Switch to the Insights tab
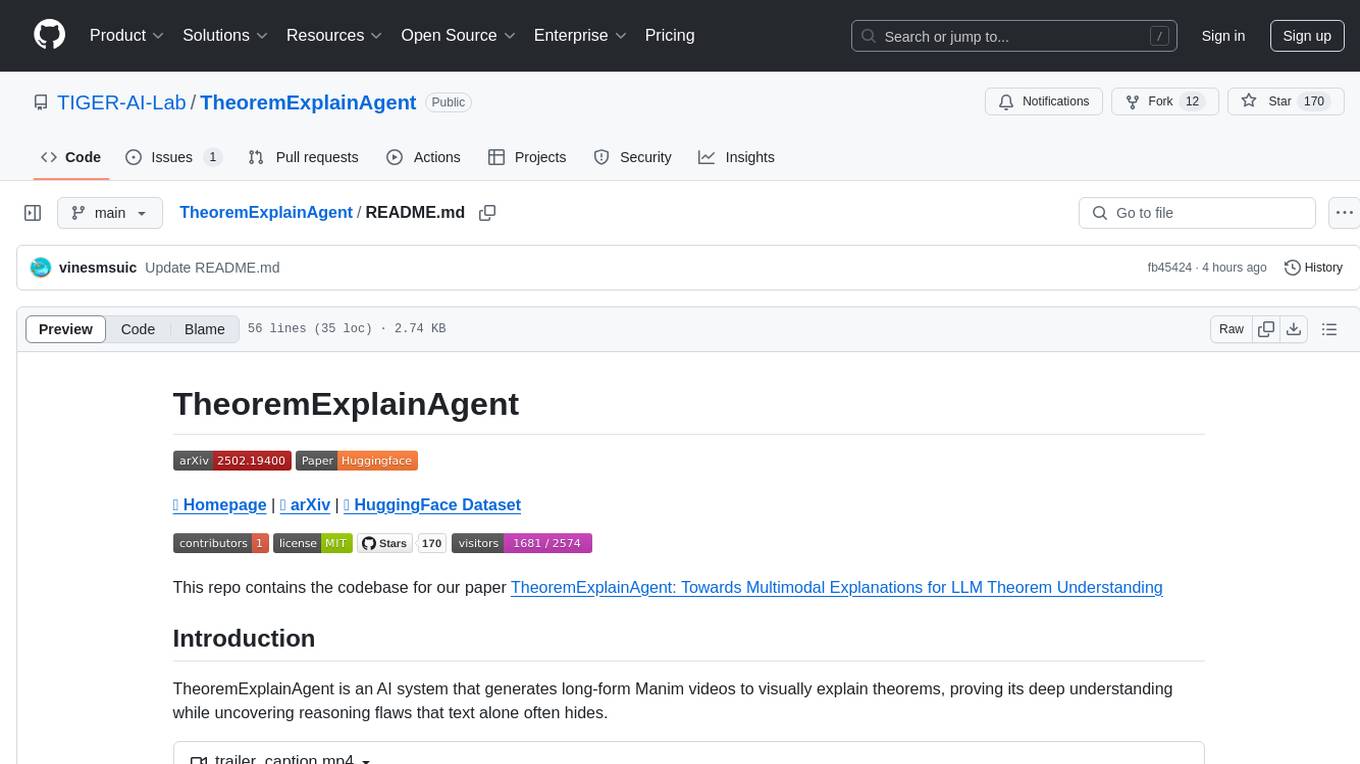Screen dimensions: 1360x764 coord(736,157)
